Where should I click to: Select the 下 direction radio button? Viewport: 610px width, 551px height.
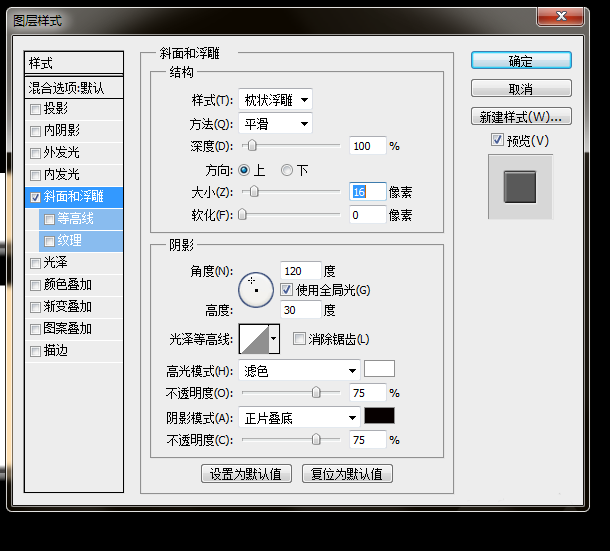tap(287, 170)
